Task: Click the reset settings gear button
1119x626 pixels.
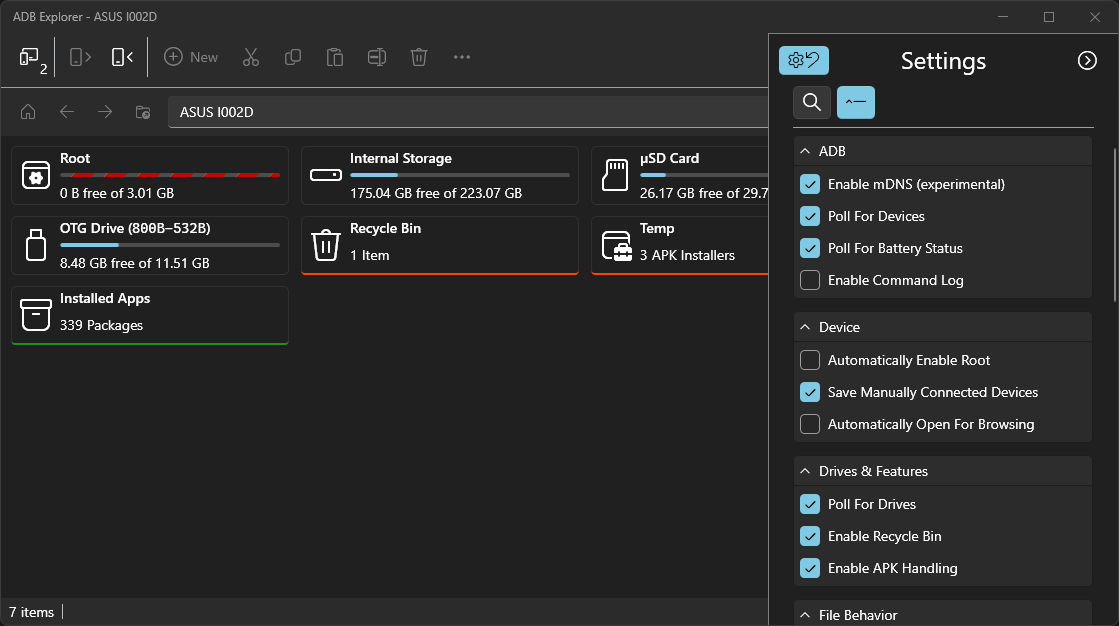Action: [x=804, y=61]
